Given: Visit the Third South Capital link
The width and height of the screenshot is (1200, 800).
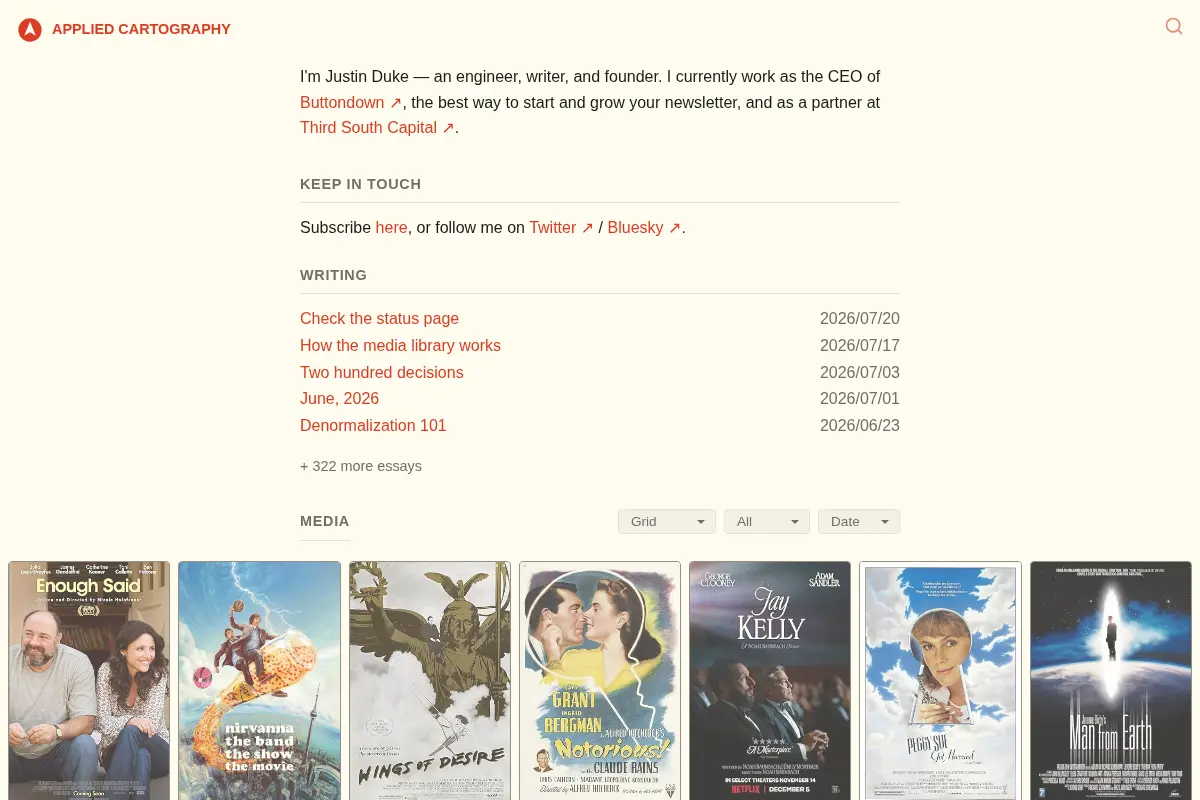Looking at the screenshot, I should pyautogui.click(x=377, y=127).
